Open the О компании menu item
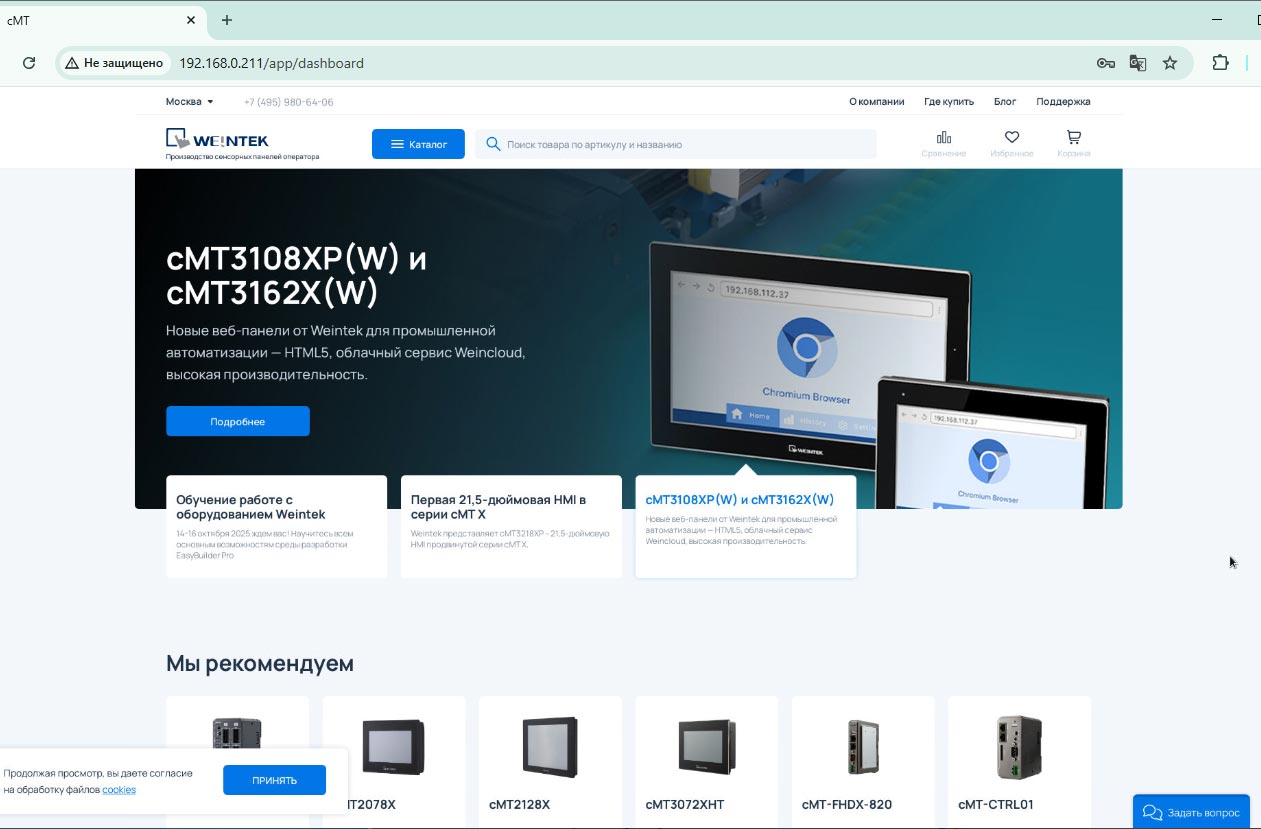The width and height of the screenshot is (1261, 829). [x=876, y=102]
